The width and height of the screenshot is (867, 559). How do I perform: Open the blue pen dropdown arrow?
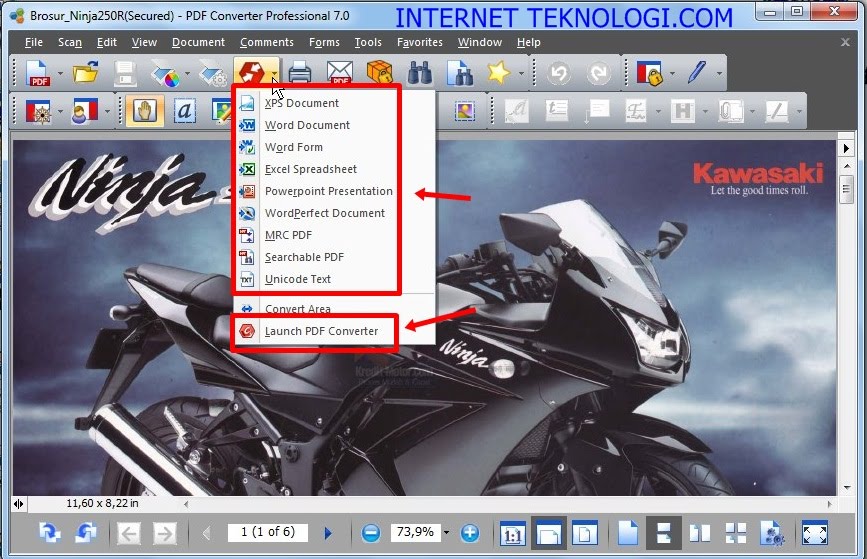pyautogui.click(x=719, y=73)
